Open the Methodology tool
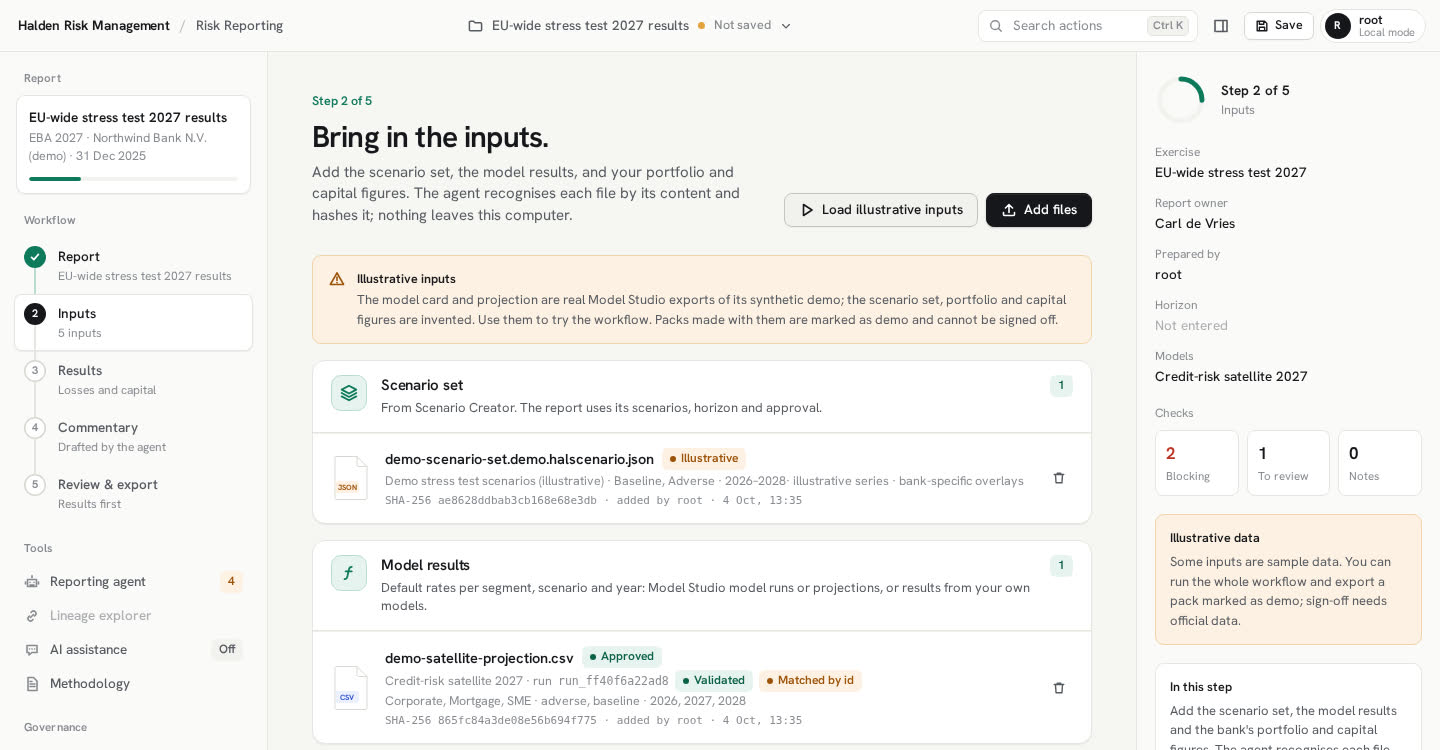The height and width of the screenshot is (750, 1440). [133, 683]
